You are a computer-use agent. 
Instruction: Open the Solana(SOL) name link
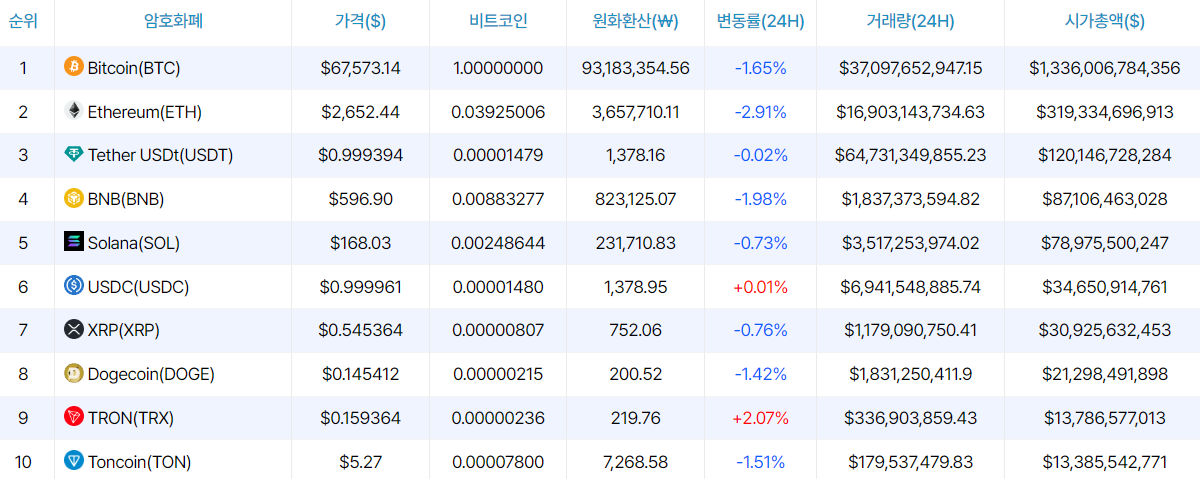tap(134, 243)
